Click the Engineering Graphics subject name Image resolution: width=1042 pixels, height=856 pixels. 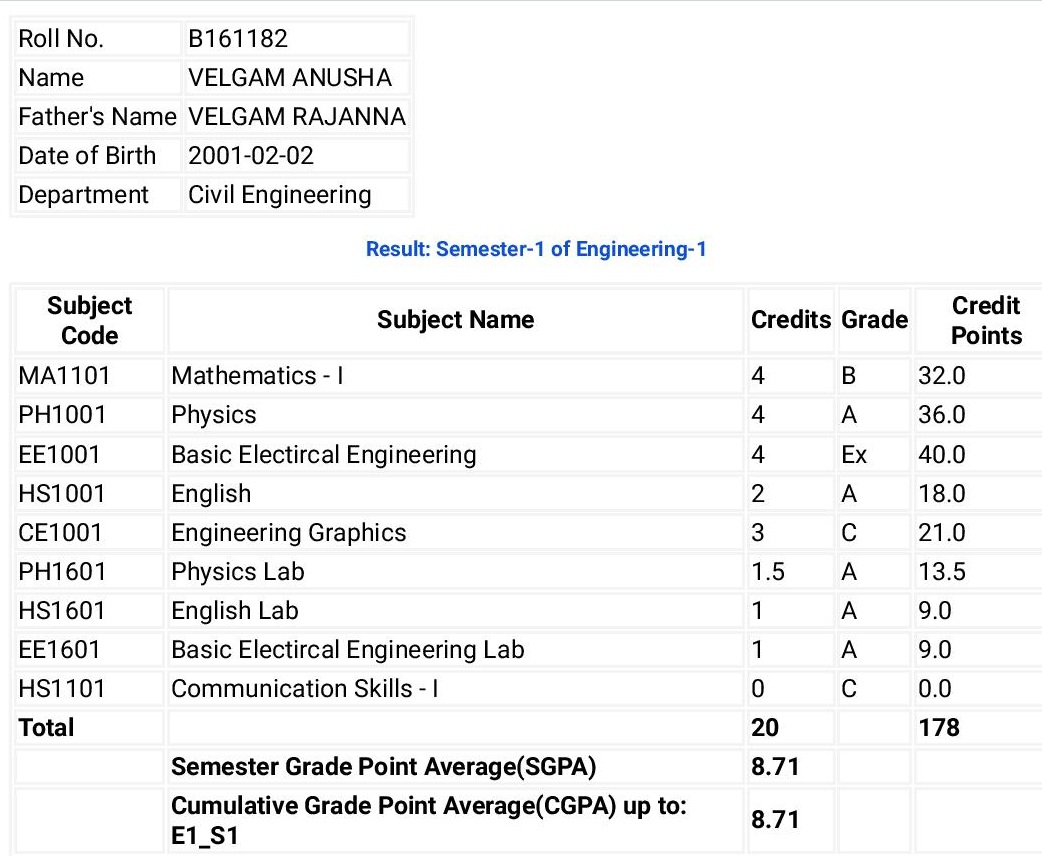[288, 533]
